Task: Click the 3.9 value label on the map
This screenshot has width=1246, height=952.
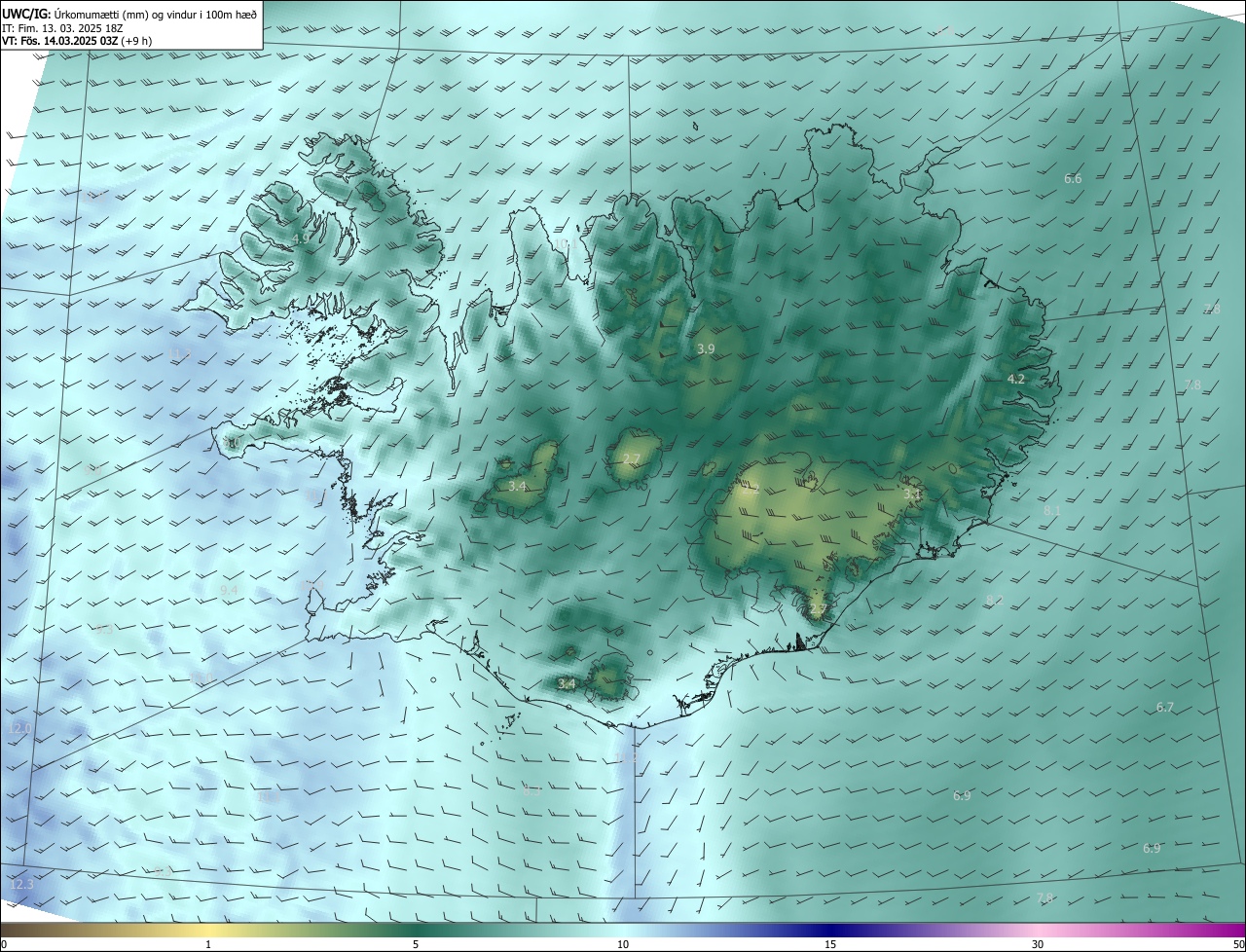Action: [x=706, y=348]
